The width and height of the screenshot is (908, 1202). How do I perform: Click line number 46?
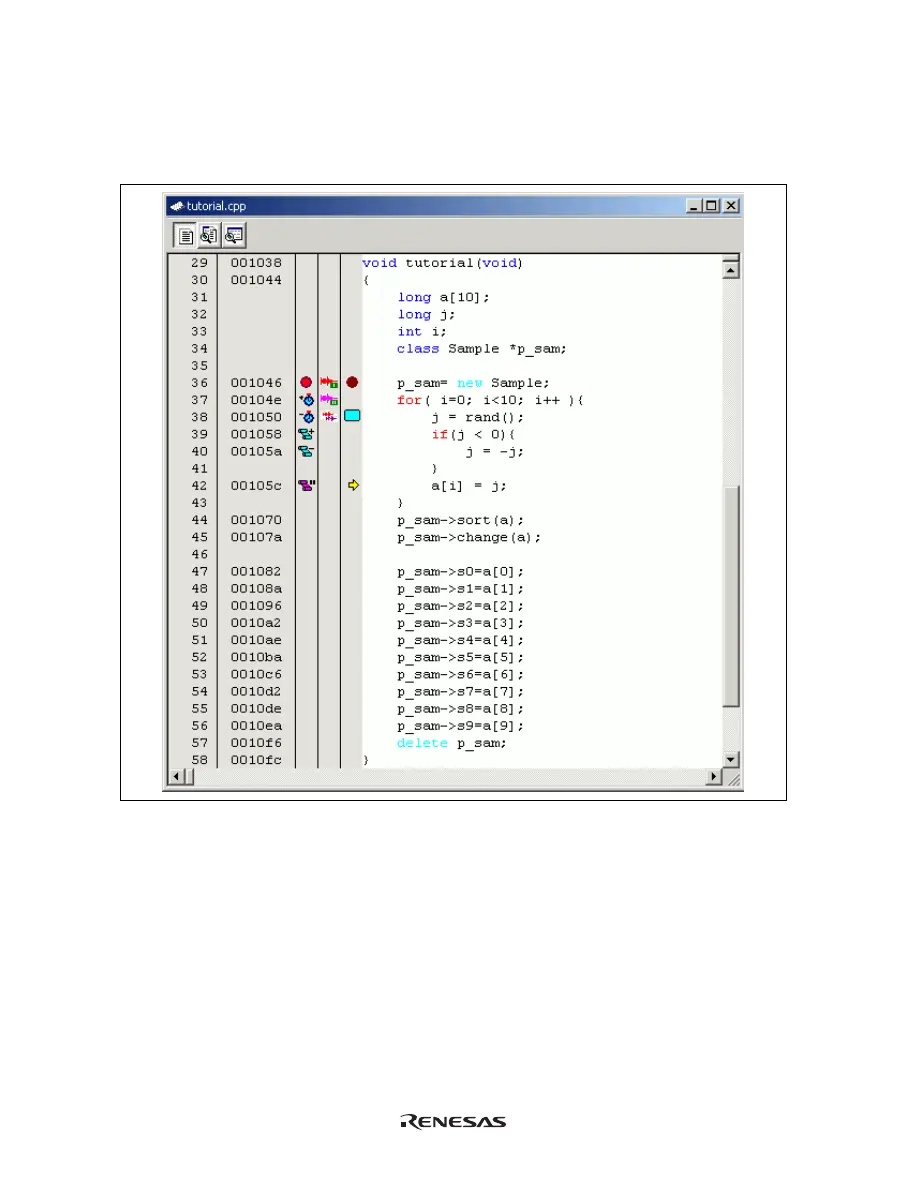tap(198, 554)
